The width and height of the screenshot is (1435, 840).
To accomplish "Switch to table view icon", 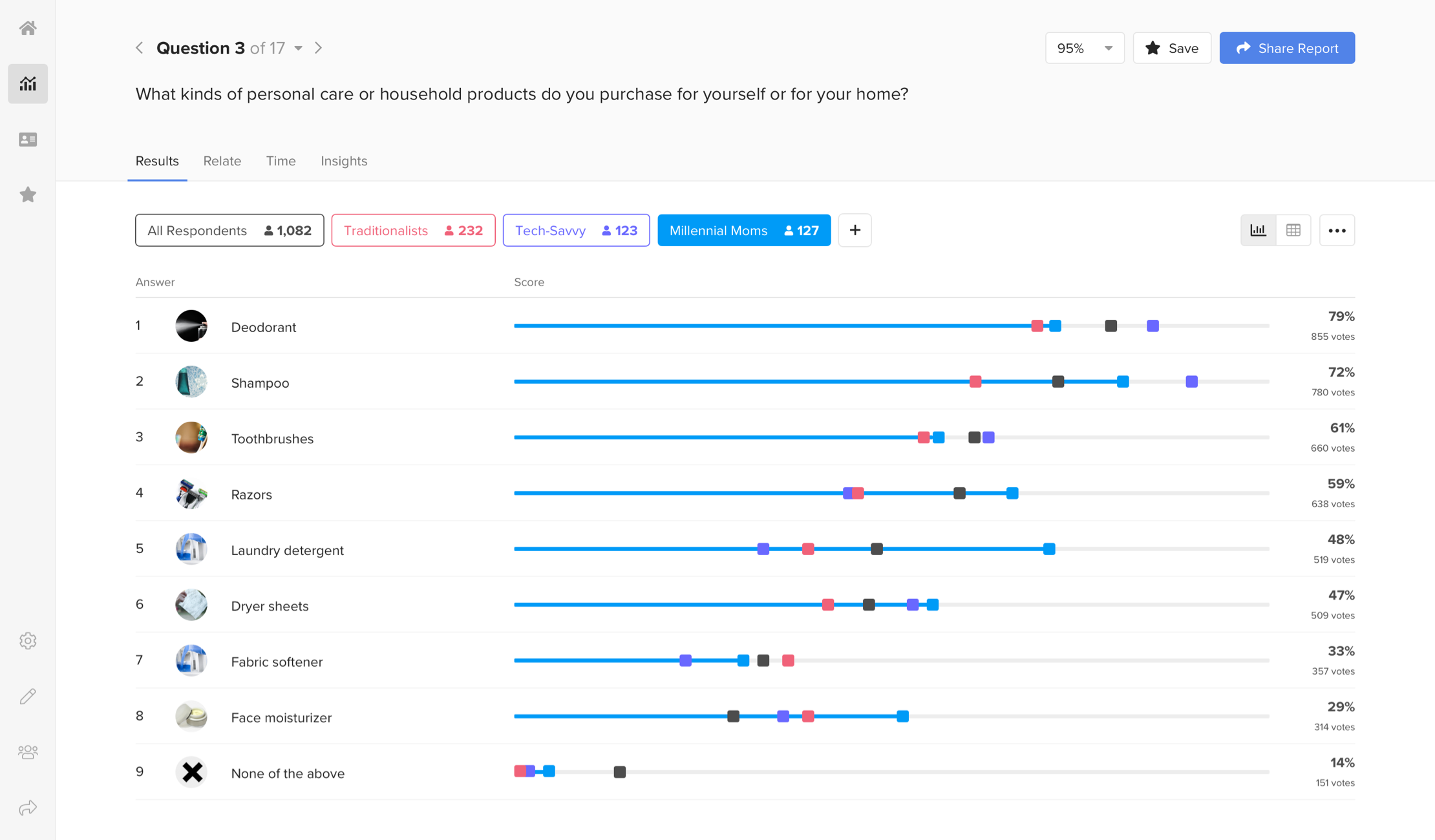I will pyautogui.click(x=1293, y=230).
